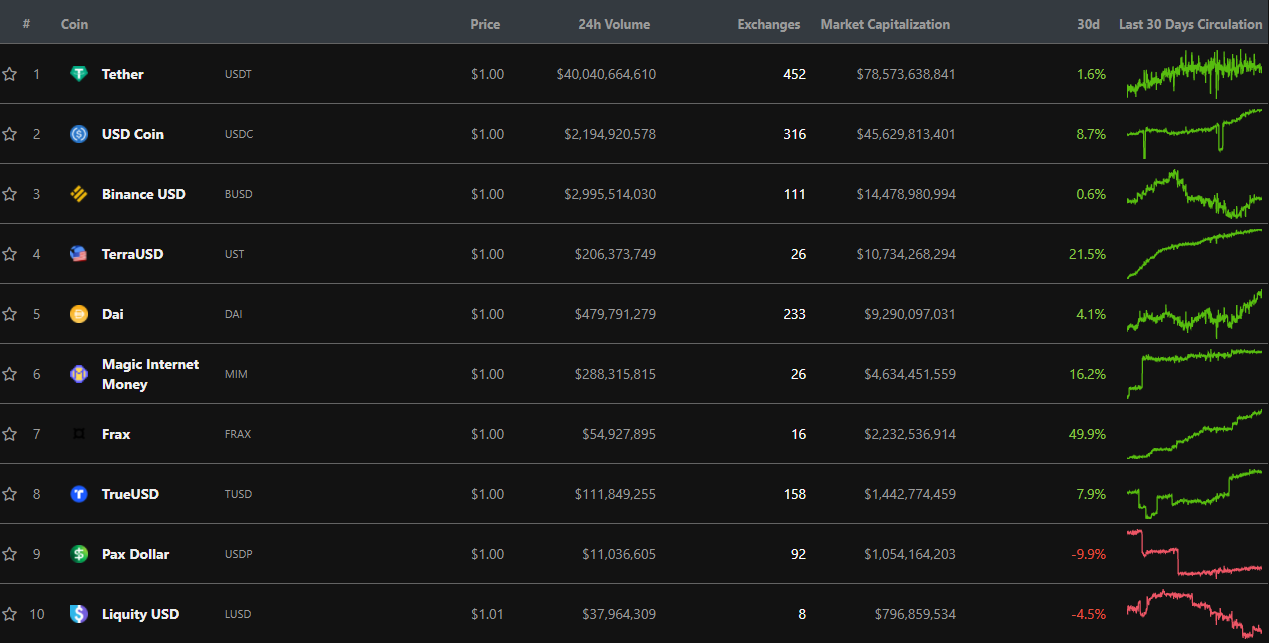Open the Pax Dollar coin name link
The height and width of the screenshot is (643, 1269).
click(x=135, y=554)
